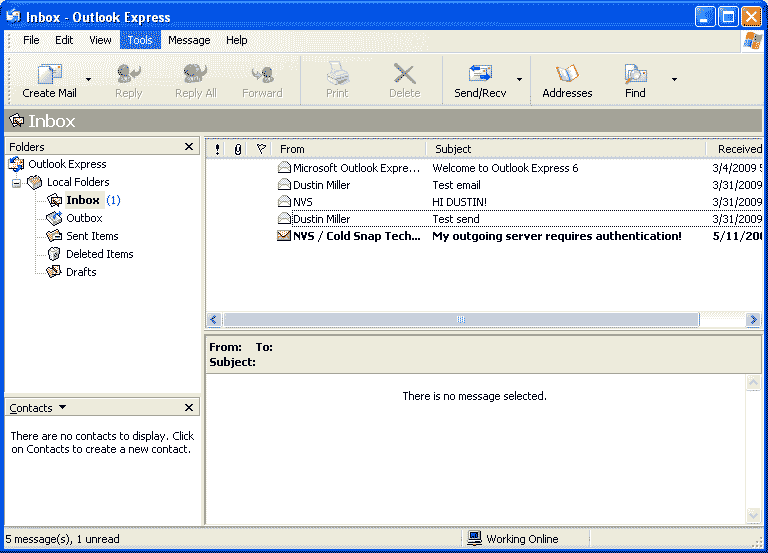
Task: Open the Contacts dropdown arrow
Action: tap(63, 407)
